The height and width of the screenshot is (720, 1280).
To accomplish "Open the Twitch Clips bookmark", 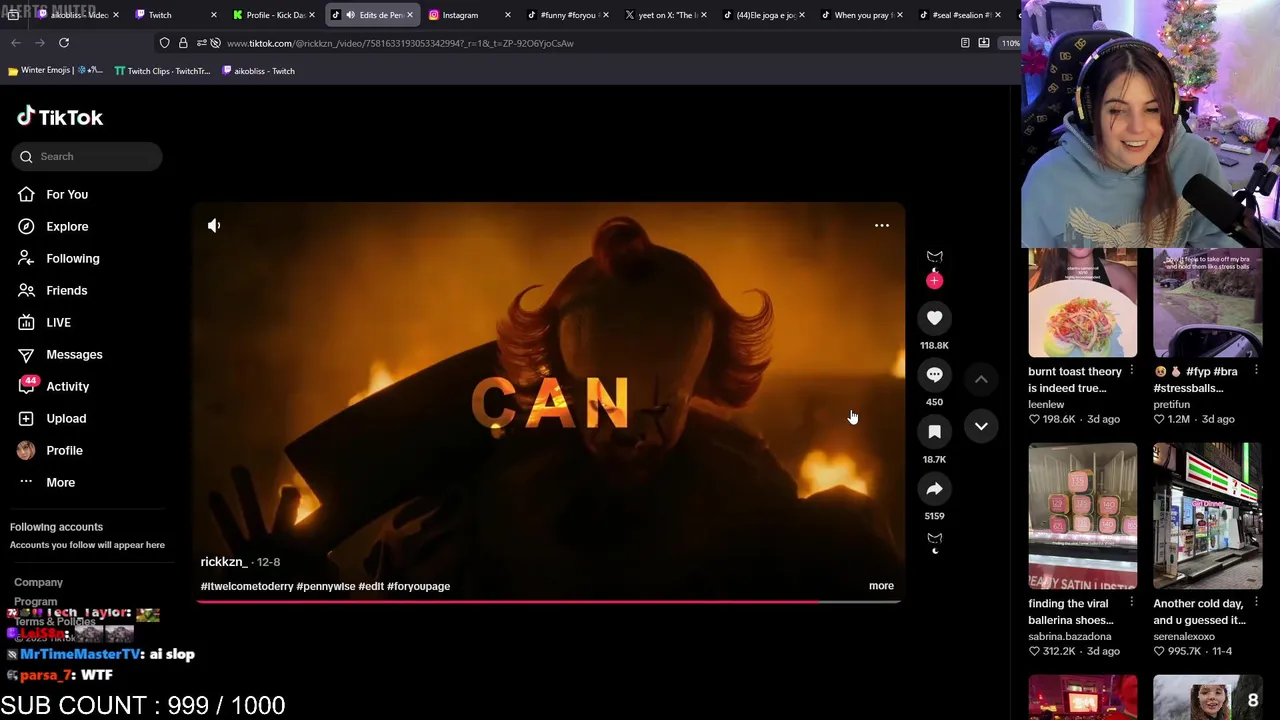I will pos(162,71).
